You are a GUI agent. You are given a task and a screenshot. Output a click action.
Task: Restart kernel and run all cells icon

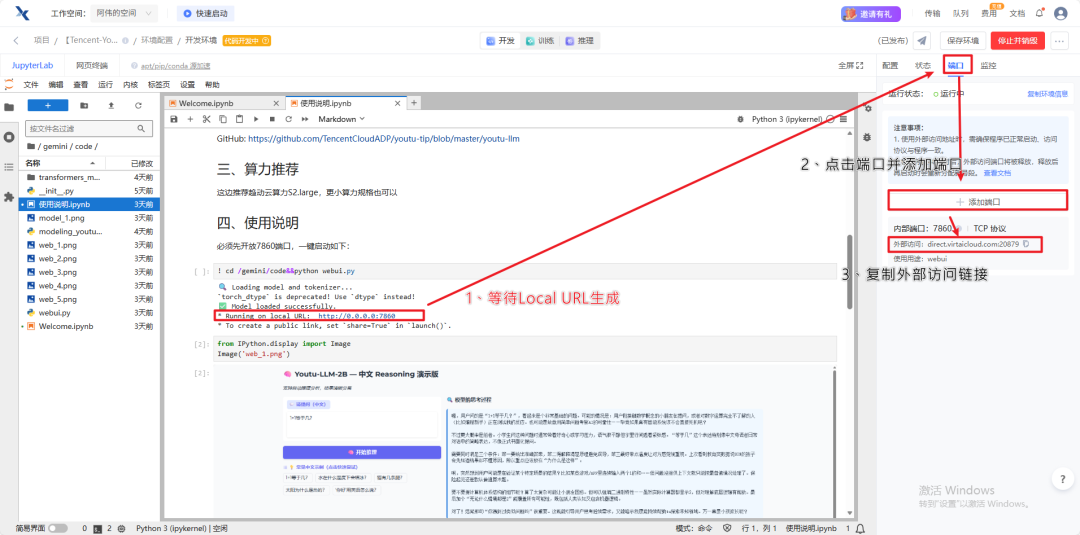tap(305, 119)
